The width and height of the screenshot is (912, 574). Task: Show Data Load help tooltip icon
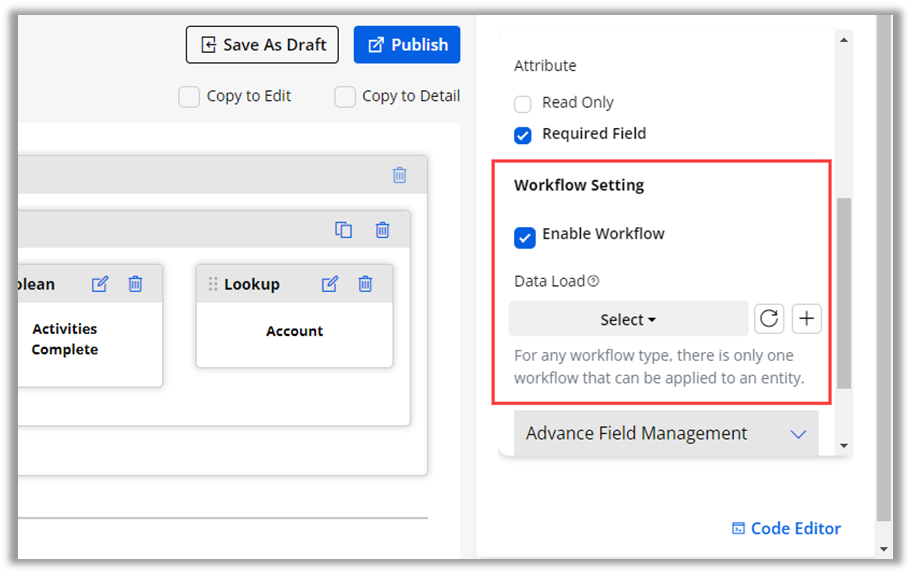click(x=593, y=282)
